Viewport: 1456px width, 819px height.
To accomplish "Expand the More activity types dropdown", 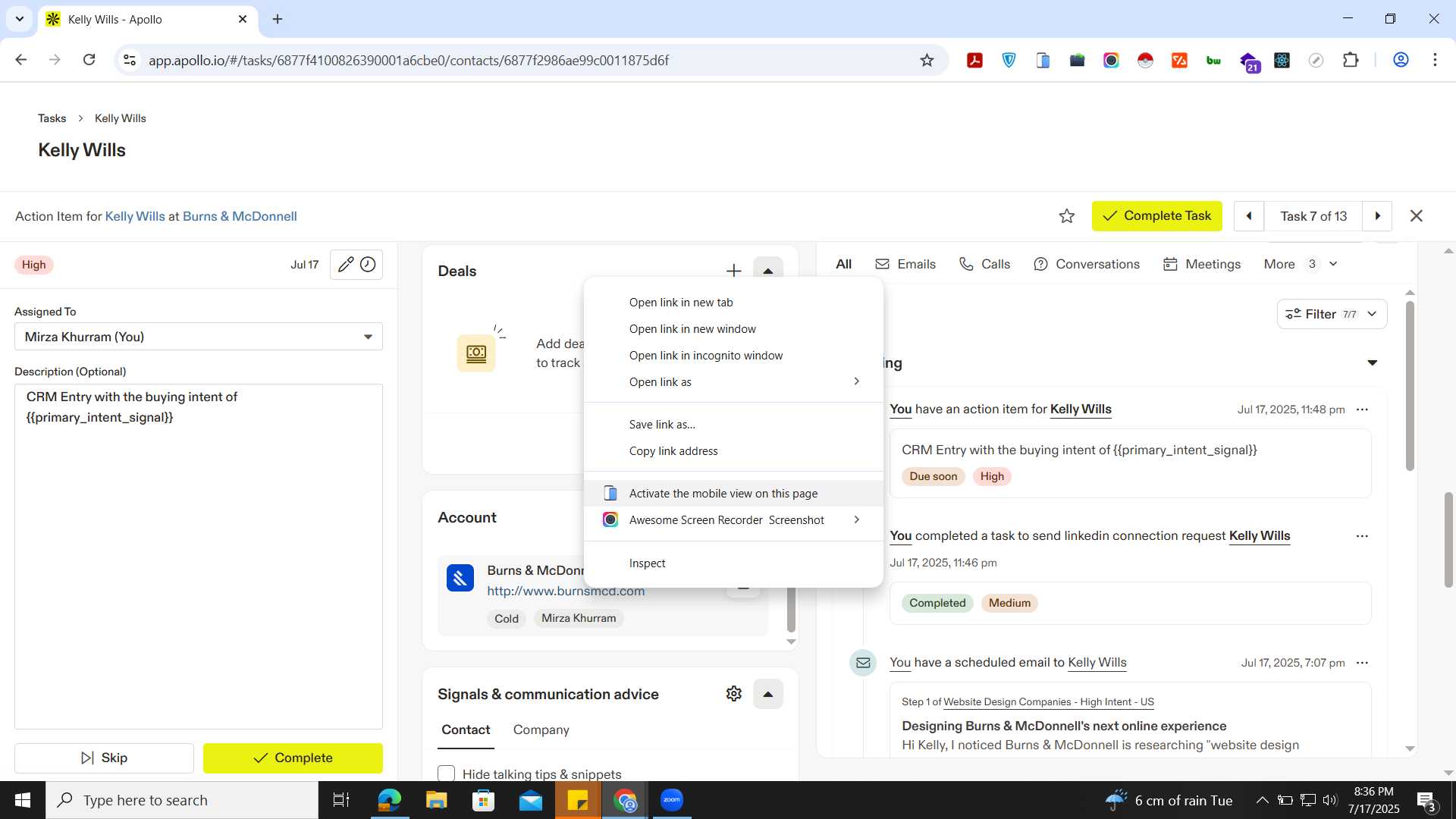I will [1300, 264].
